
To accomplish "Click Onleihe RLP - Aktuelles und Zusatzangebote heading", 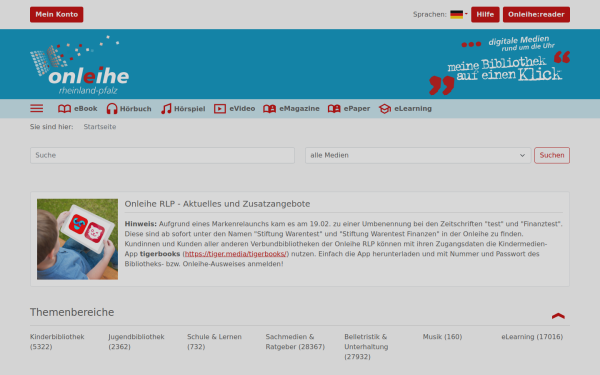I will pos(217,204).
